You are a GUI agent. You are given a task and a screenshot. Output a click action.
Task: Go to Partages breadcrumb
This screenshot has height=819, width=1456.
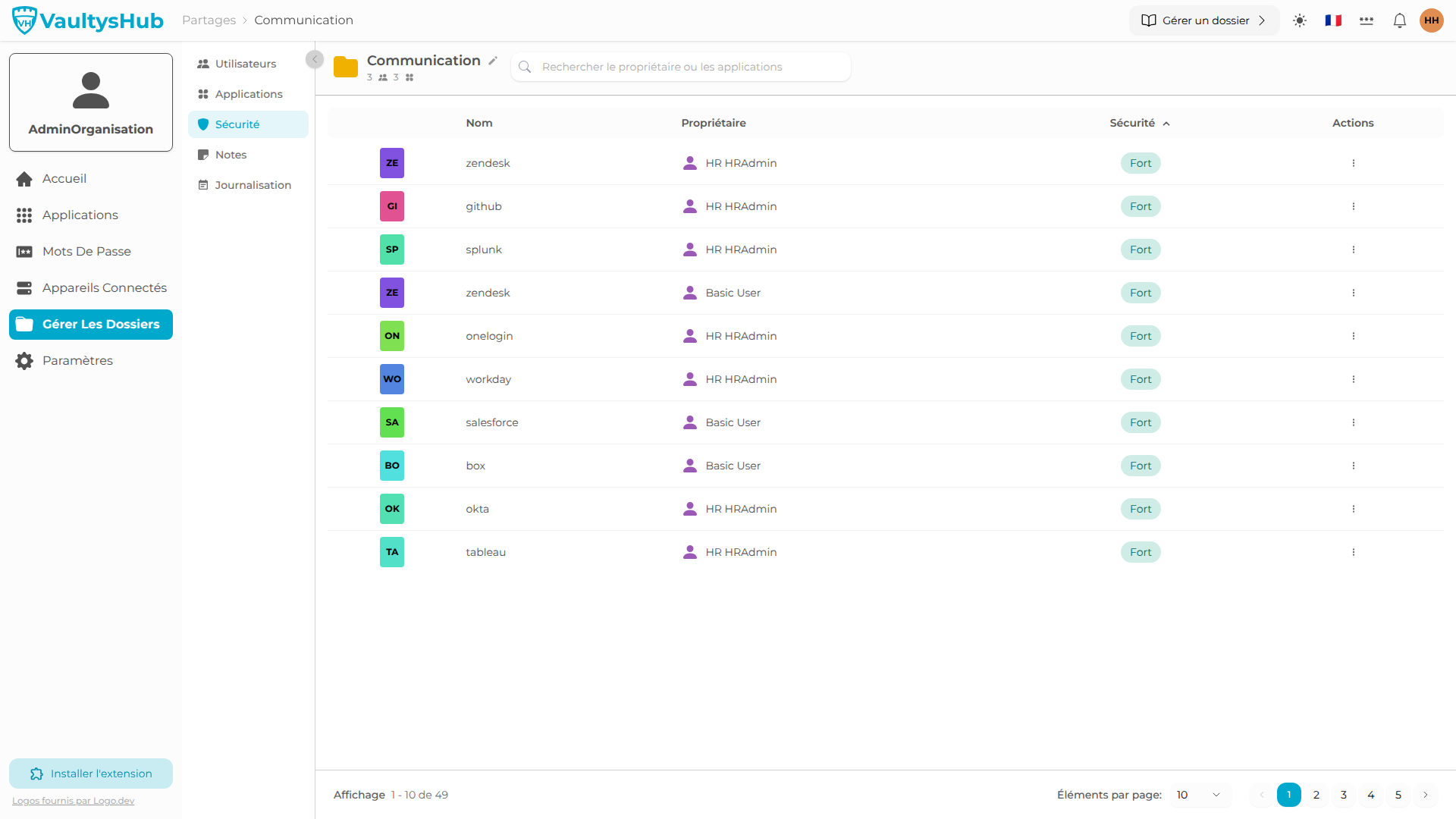209,20
